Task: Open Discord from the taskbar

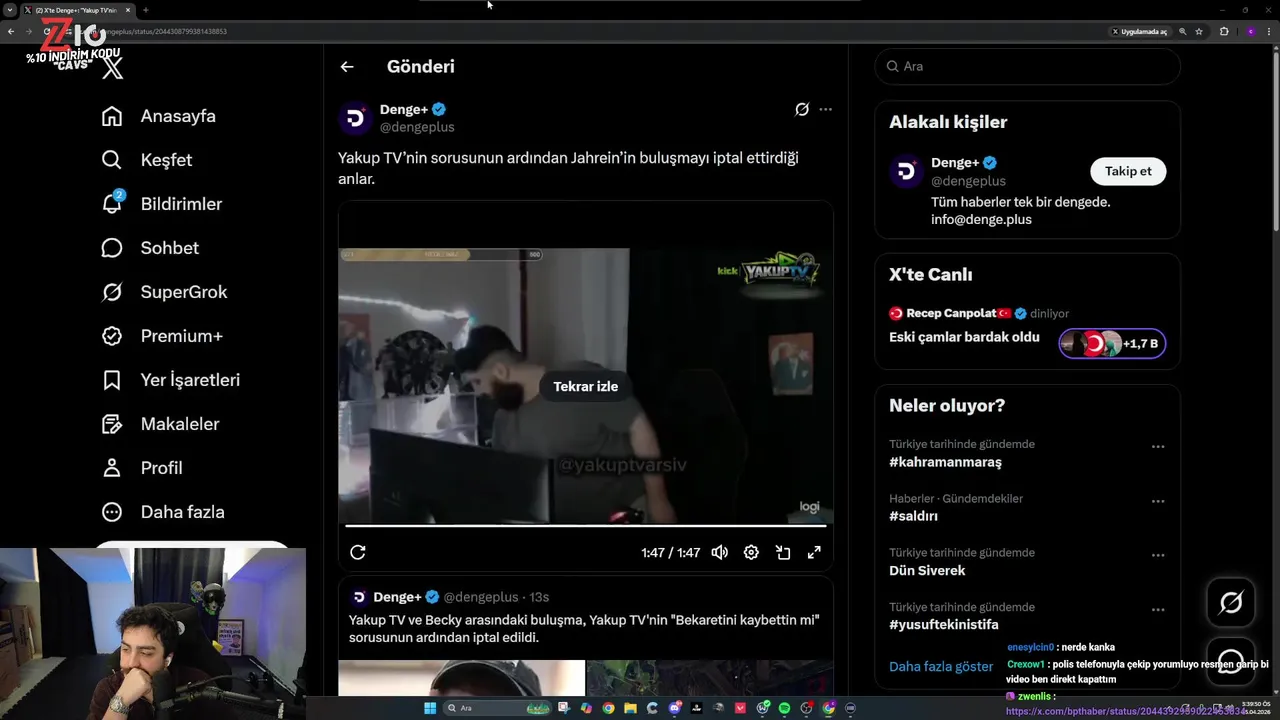Action: pos(675,708)
